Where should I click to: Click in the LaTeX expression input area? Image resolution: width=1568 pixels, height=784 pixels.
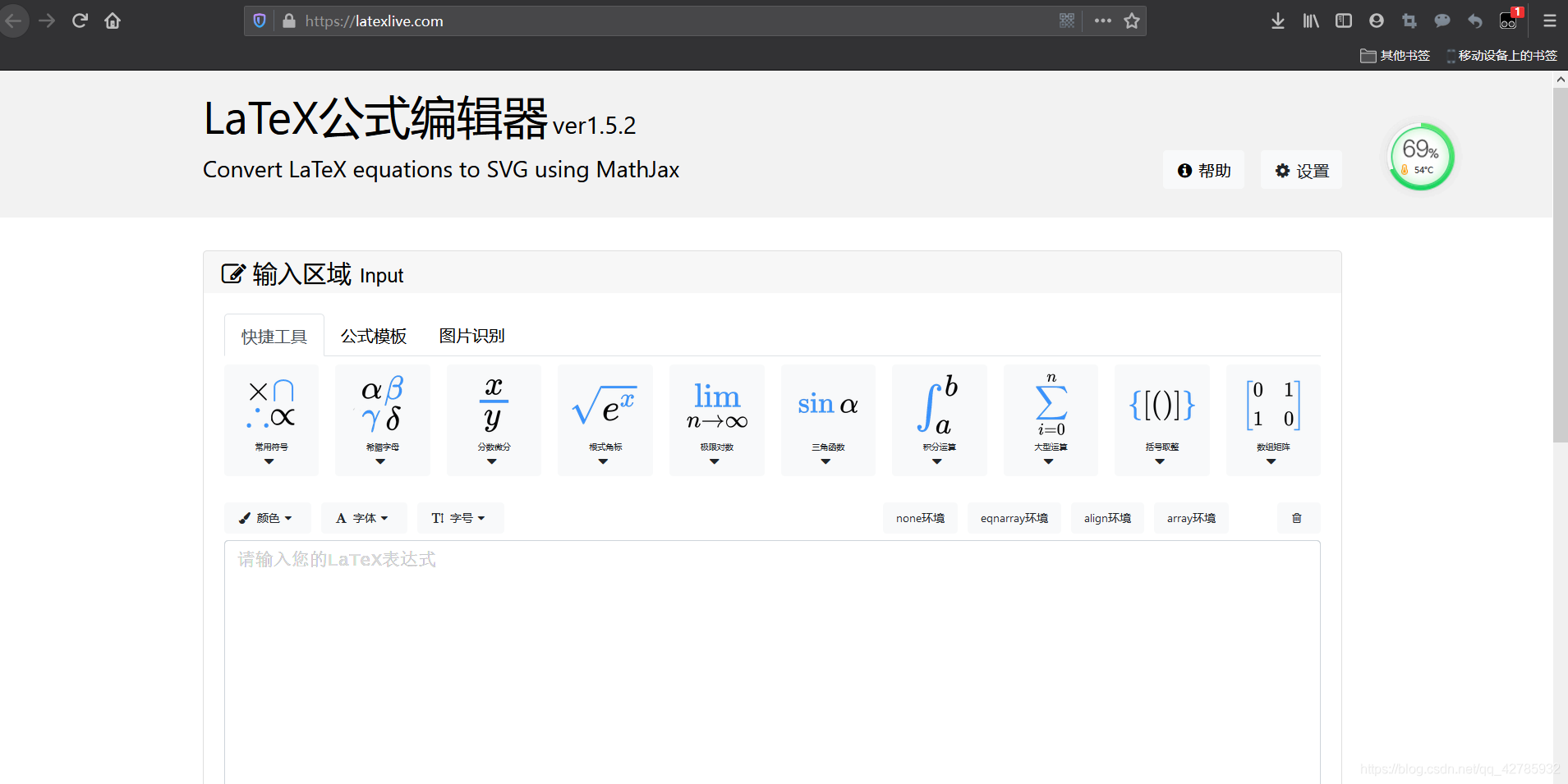[x=772, y=662]
